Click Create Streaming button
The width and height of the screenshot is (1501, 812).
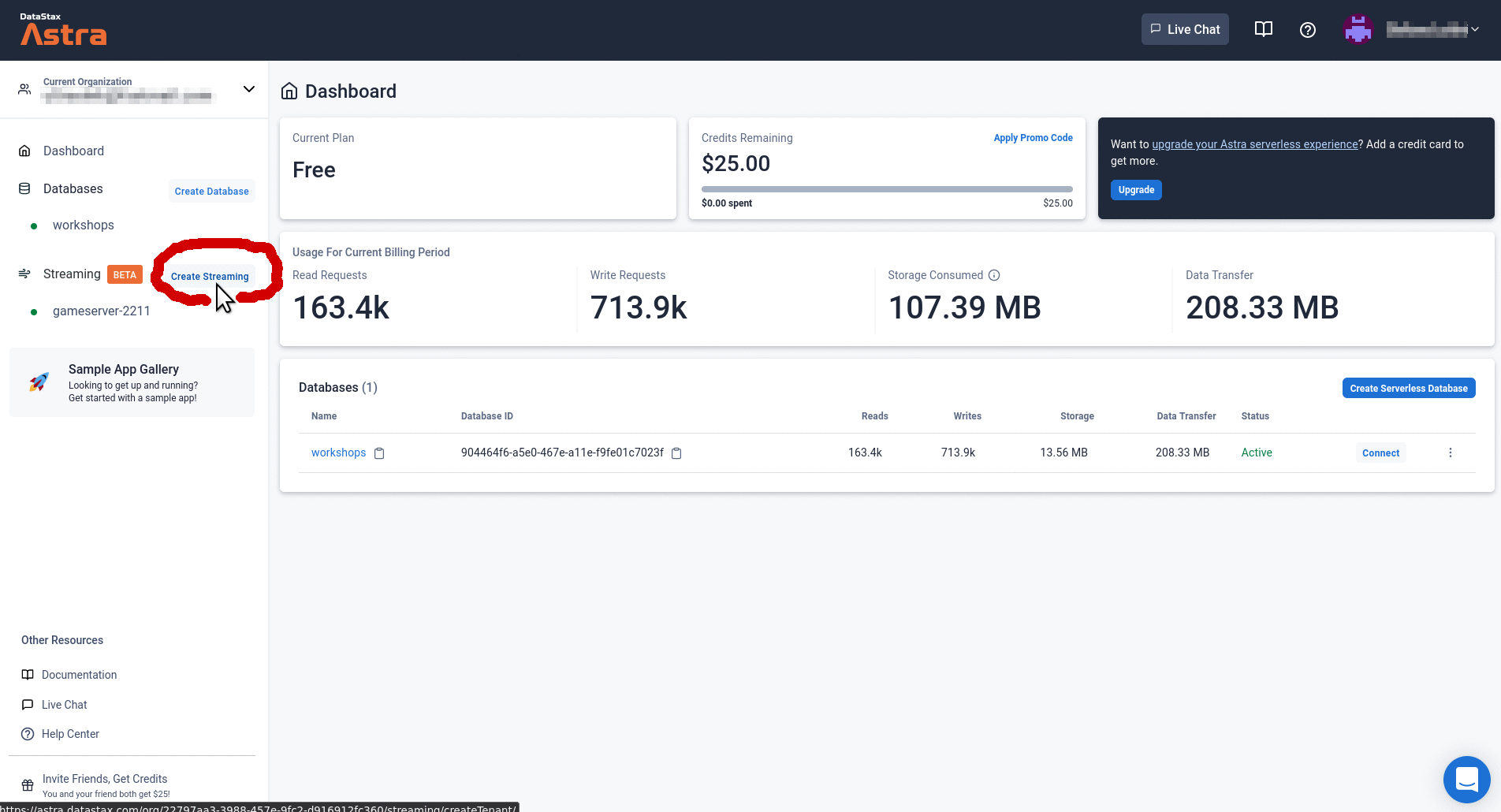210,276
